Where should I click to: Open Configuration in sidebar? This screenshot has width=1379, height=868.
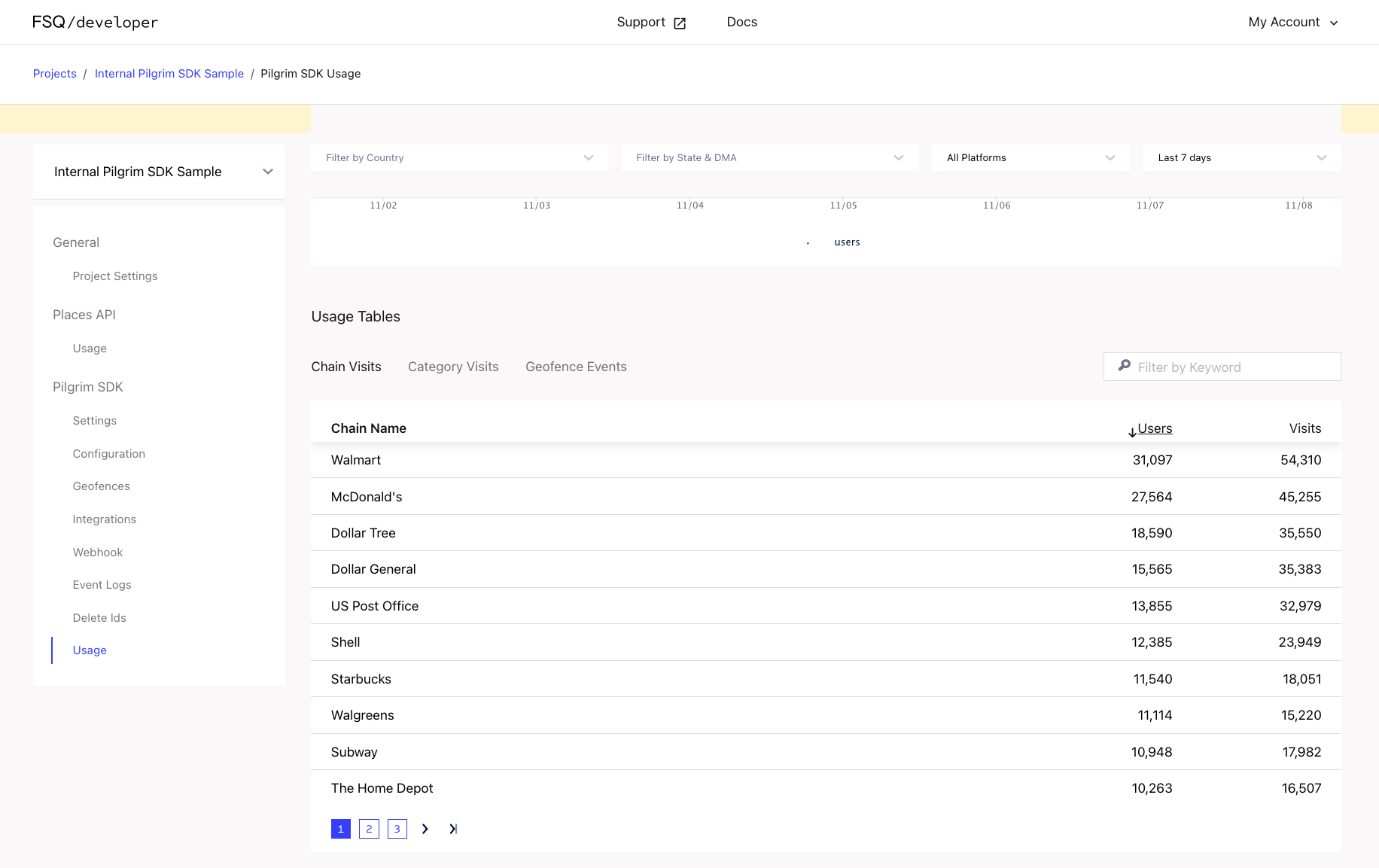pyautogui.click(x=109, y=454)
